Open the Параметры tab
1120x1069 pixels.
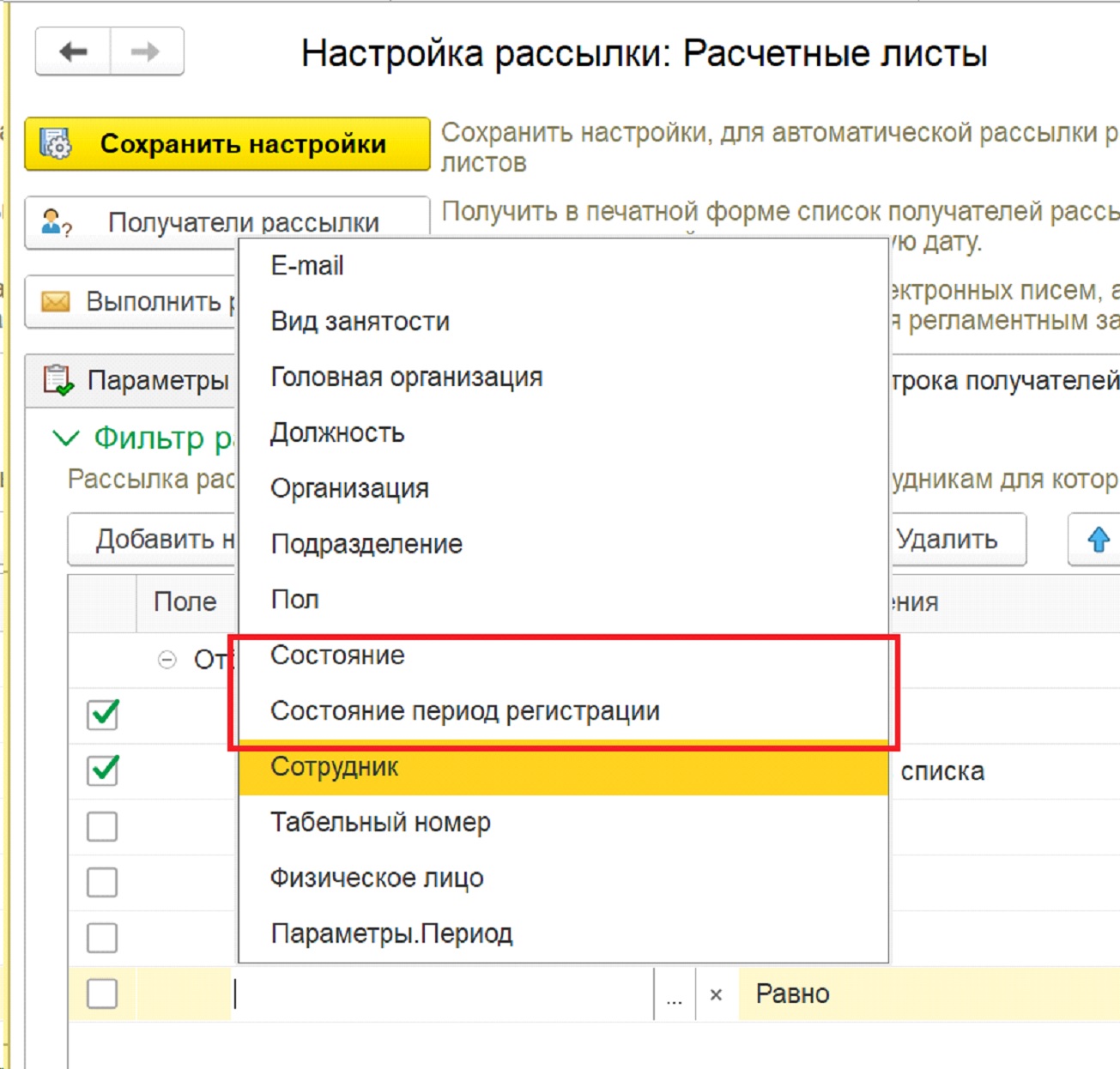point(131,380)
